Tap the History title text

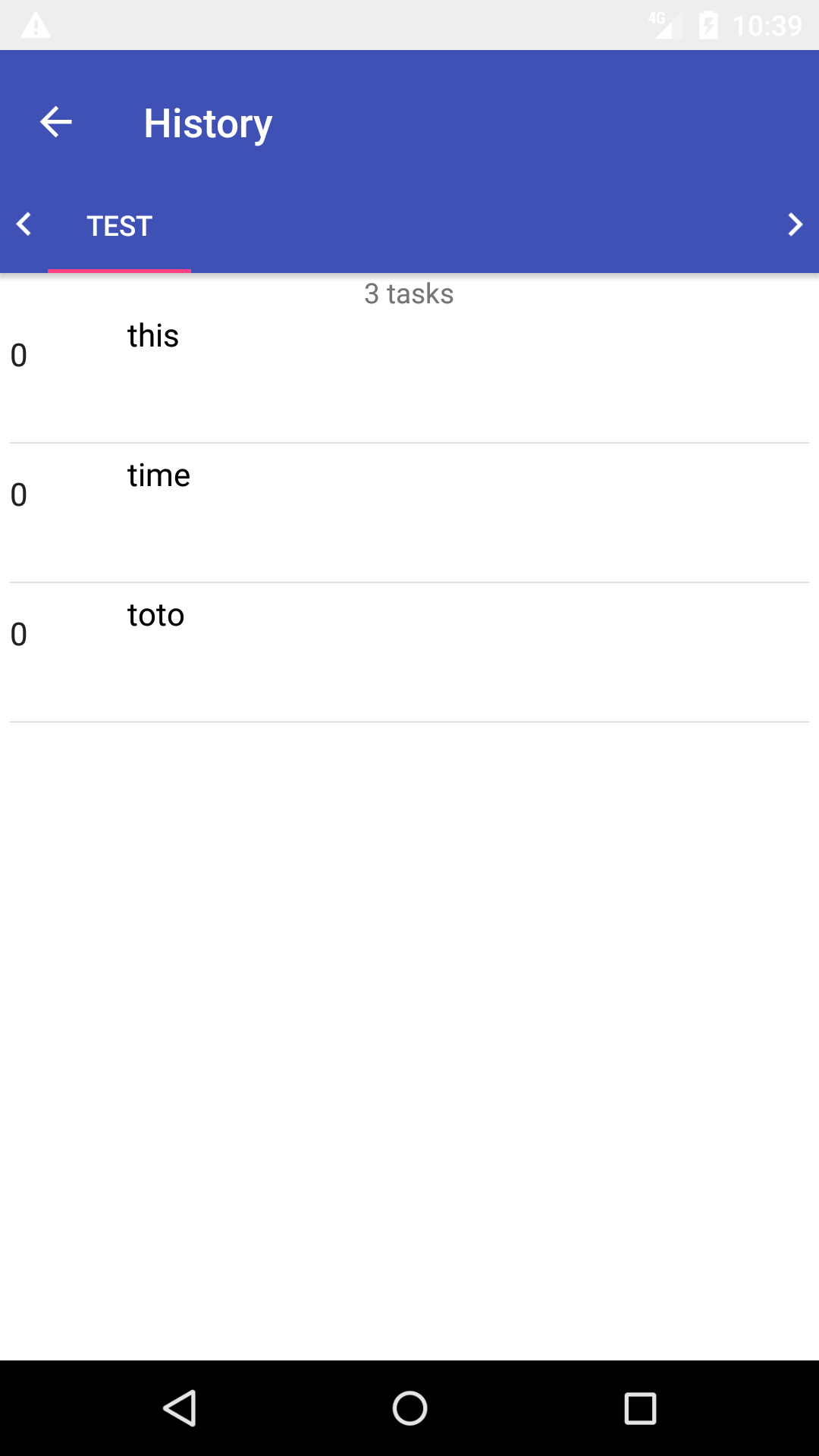click(208, 124)
